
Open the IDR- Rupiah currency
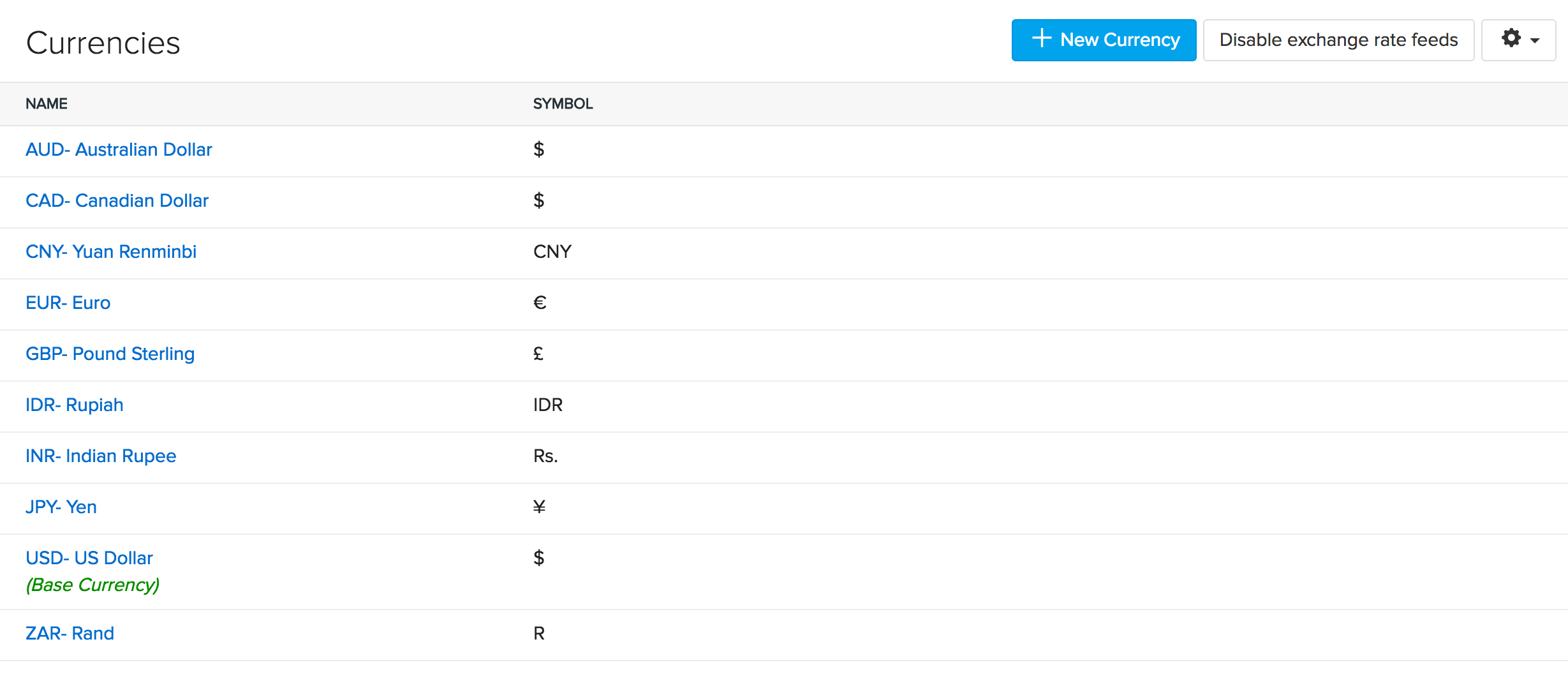(74, 405)
